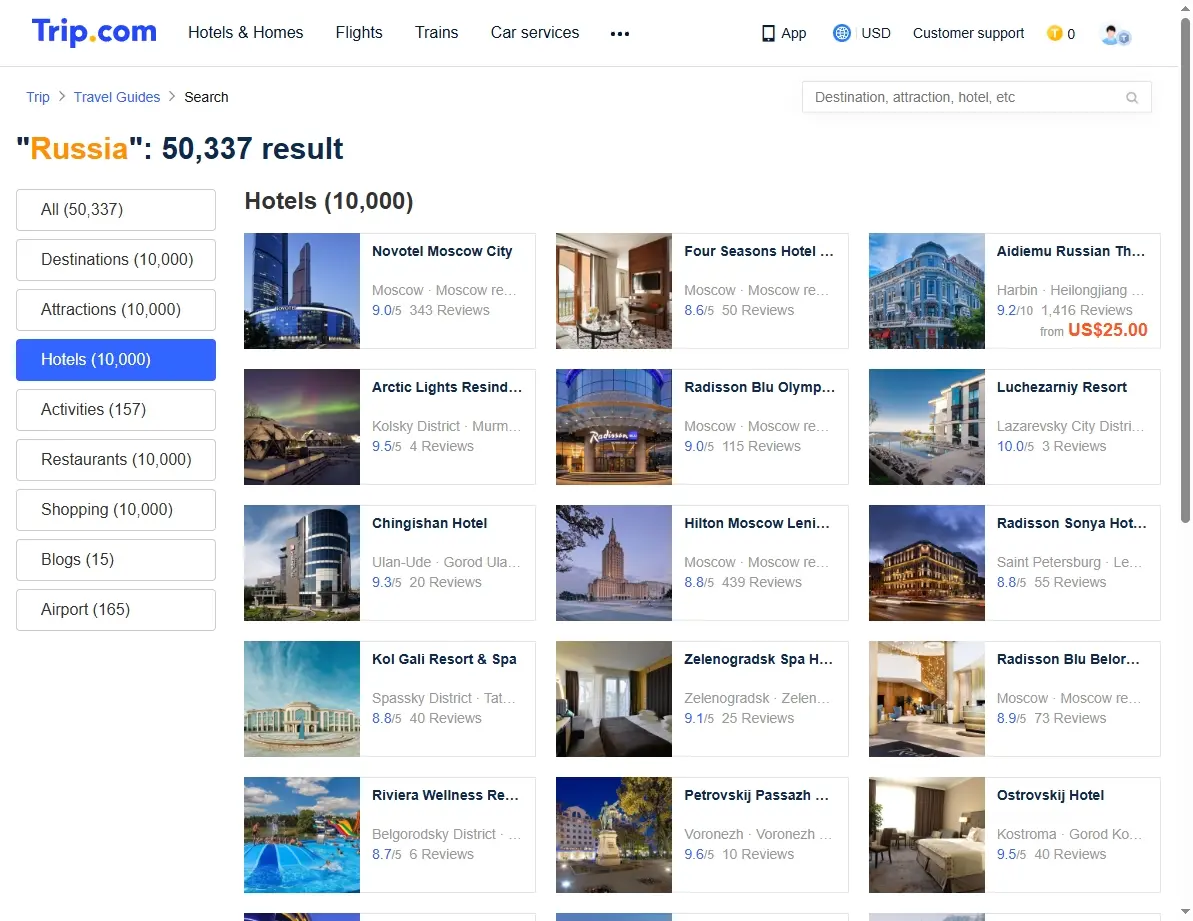Click Arctic Lights Resind... title

(447, 388)
